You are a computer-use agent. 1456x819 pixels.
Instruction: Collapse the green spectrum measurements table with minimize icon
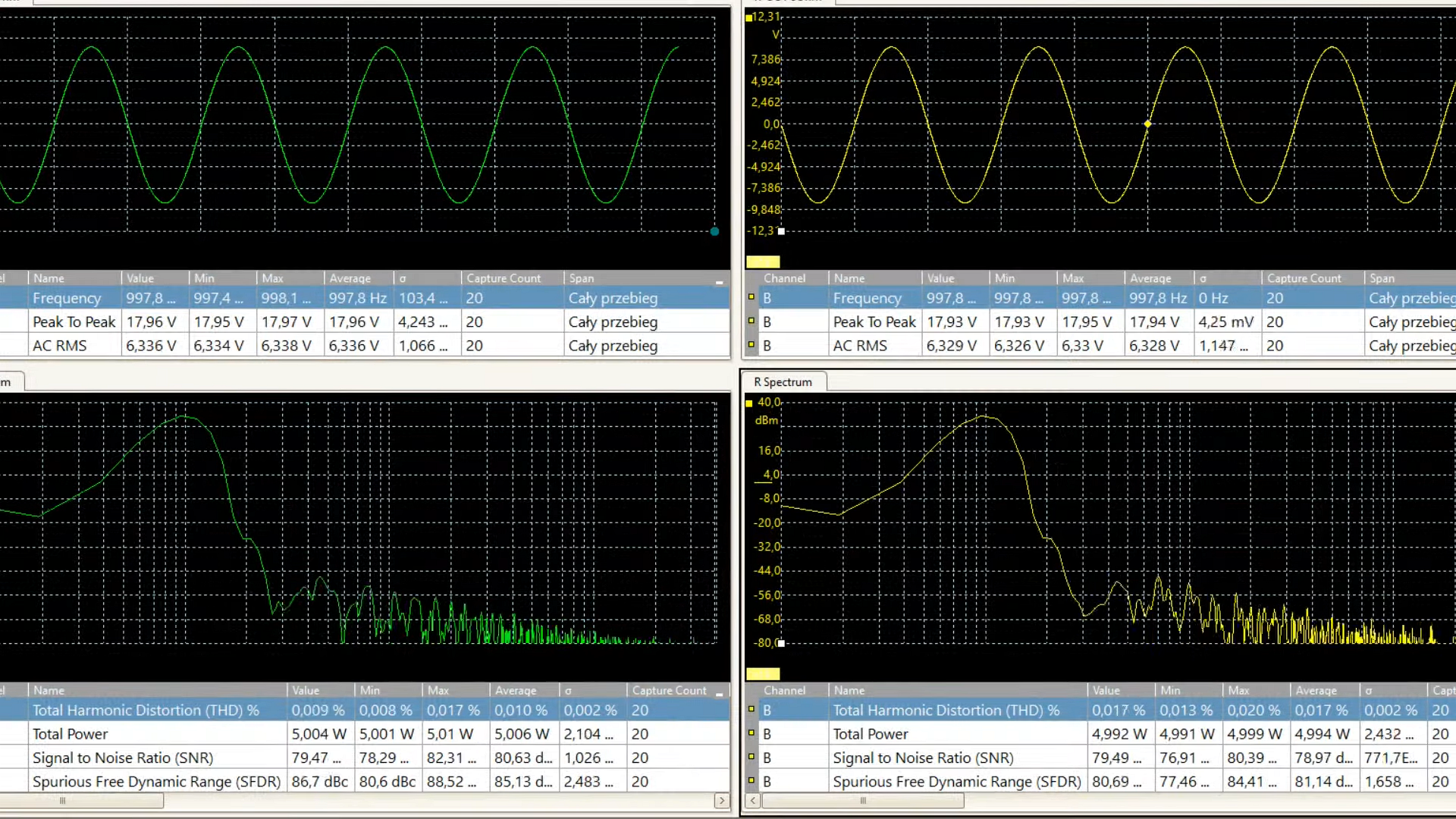pyautogui.click(x=719, y=694)
